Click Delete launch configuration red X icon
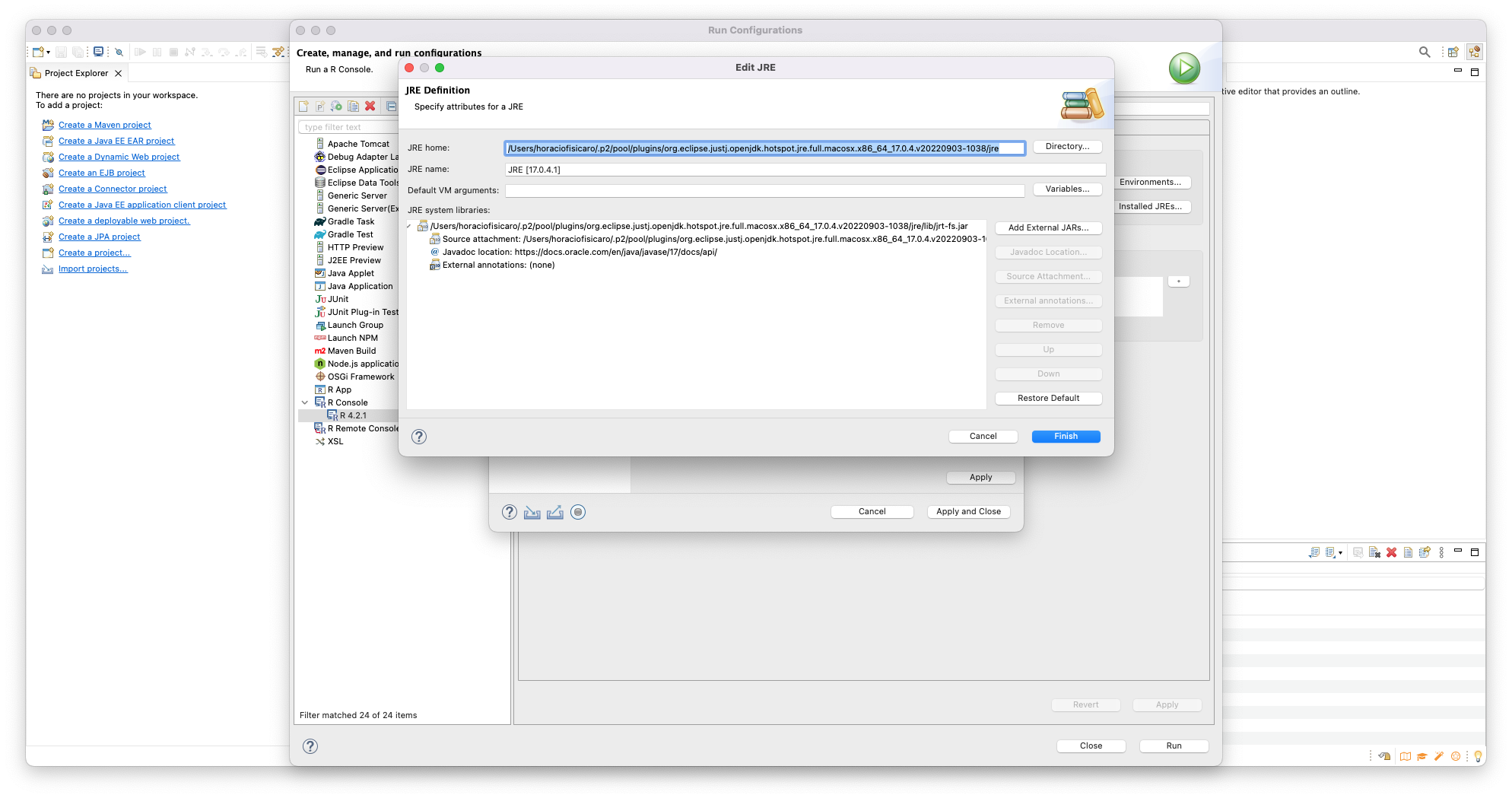The image size is (1512, 798). 370,107
